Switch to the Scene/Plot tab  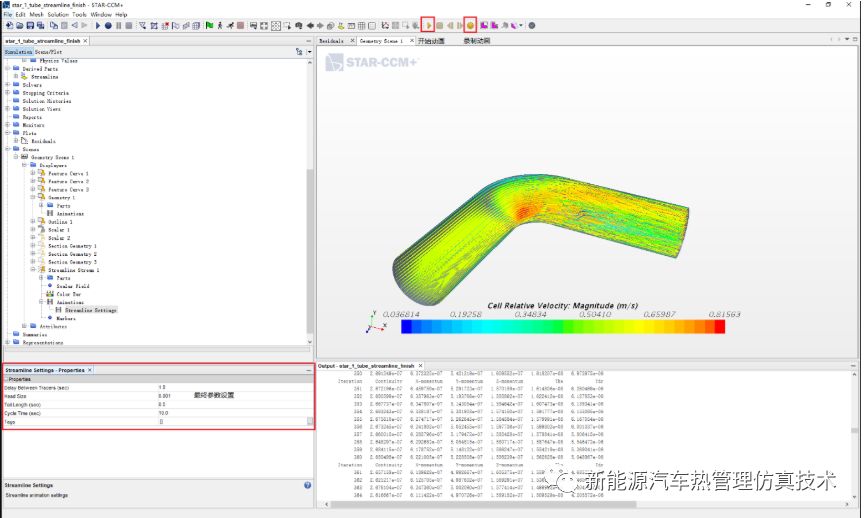pos(48,52)
